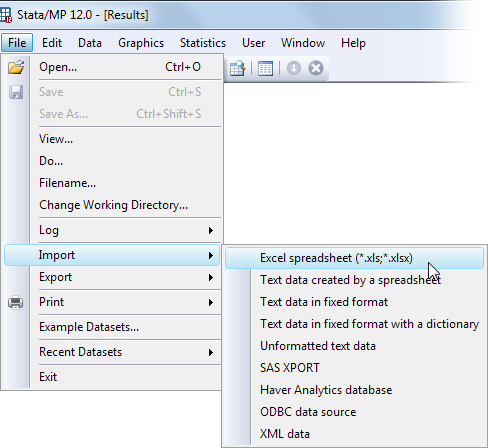The image size is (488, 448).
Task: Click the Stata application icon in title bar
Action: (6, 15)
